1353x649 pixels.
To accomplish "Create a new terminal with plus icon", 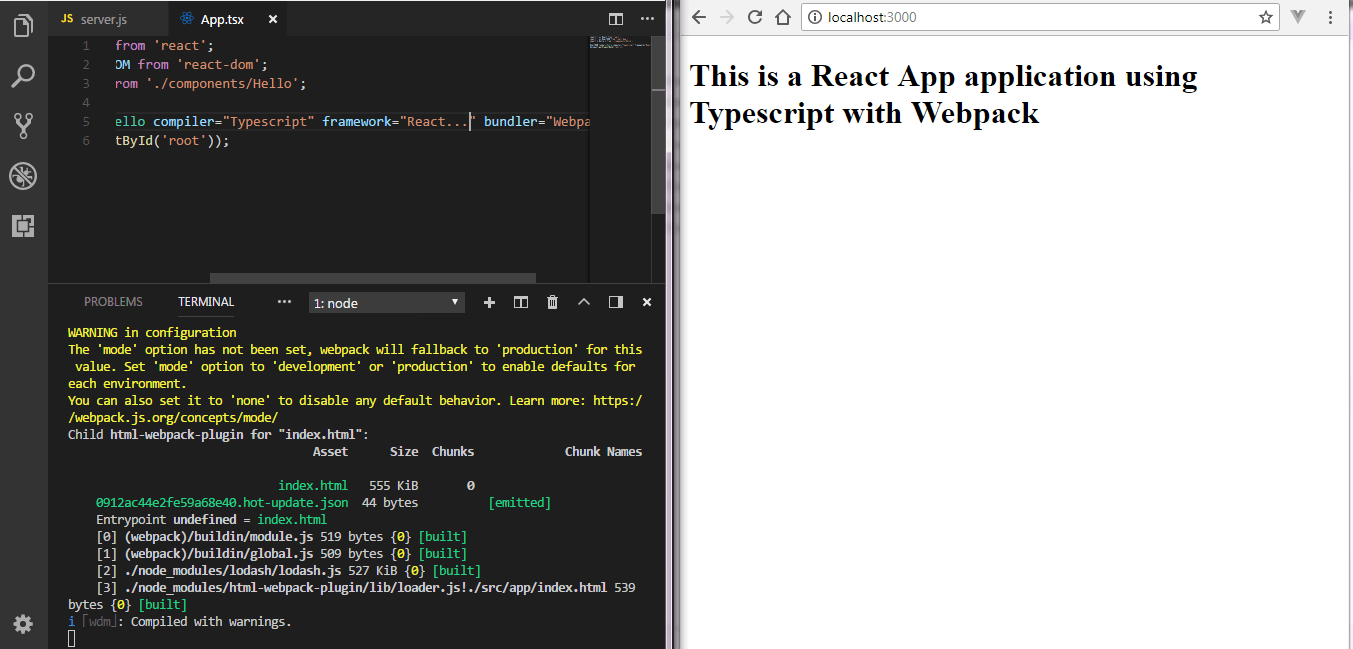I will (489, 302).
